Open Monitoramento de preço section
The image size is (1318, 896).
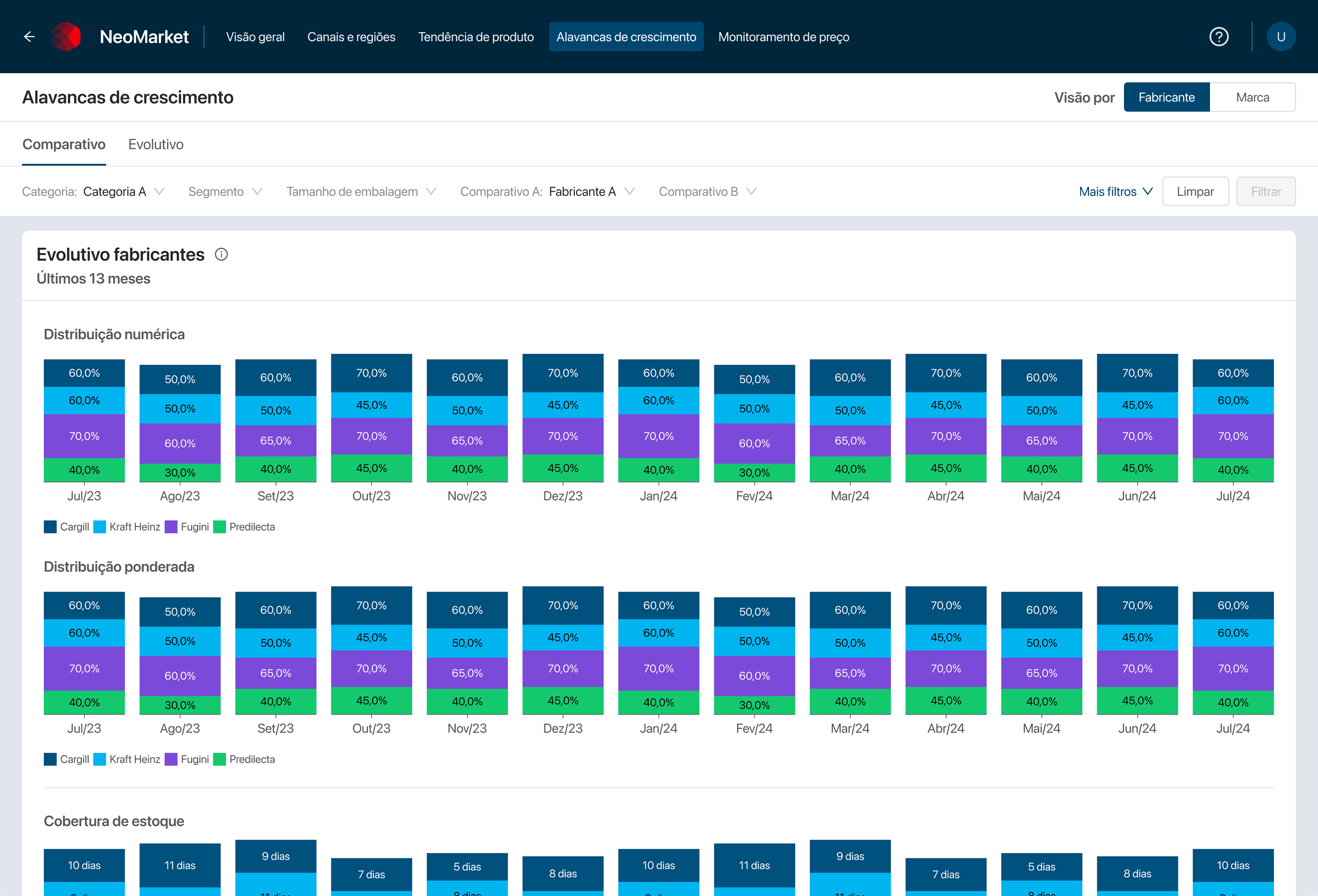[784, 37]
